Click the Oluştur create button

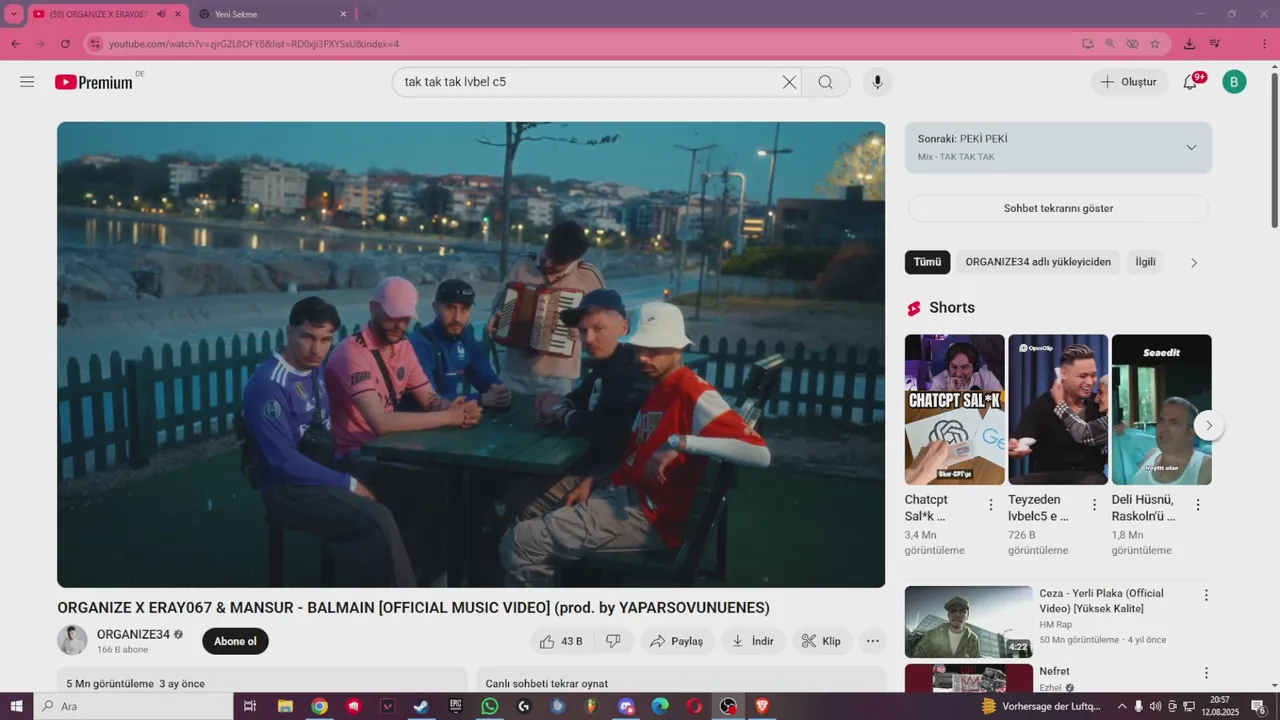(x=1129, y=82)
